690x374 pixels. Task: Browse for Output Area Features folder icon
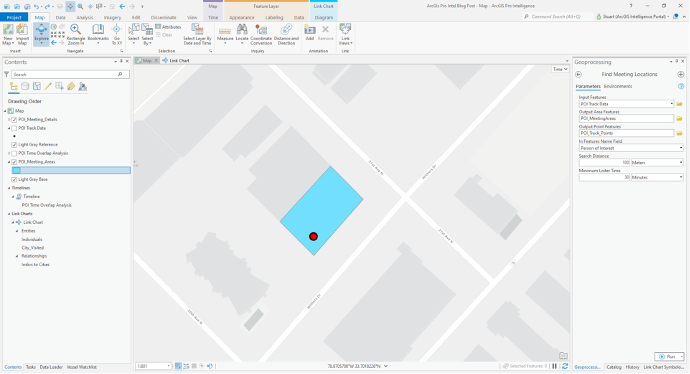679,119
